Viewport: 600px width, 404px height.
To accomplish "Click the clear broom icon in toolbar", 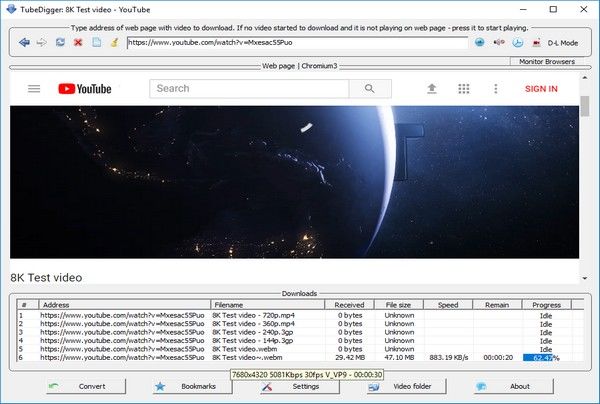I will point(114,43).
